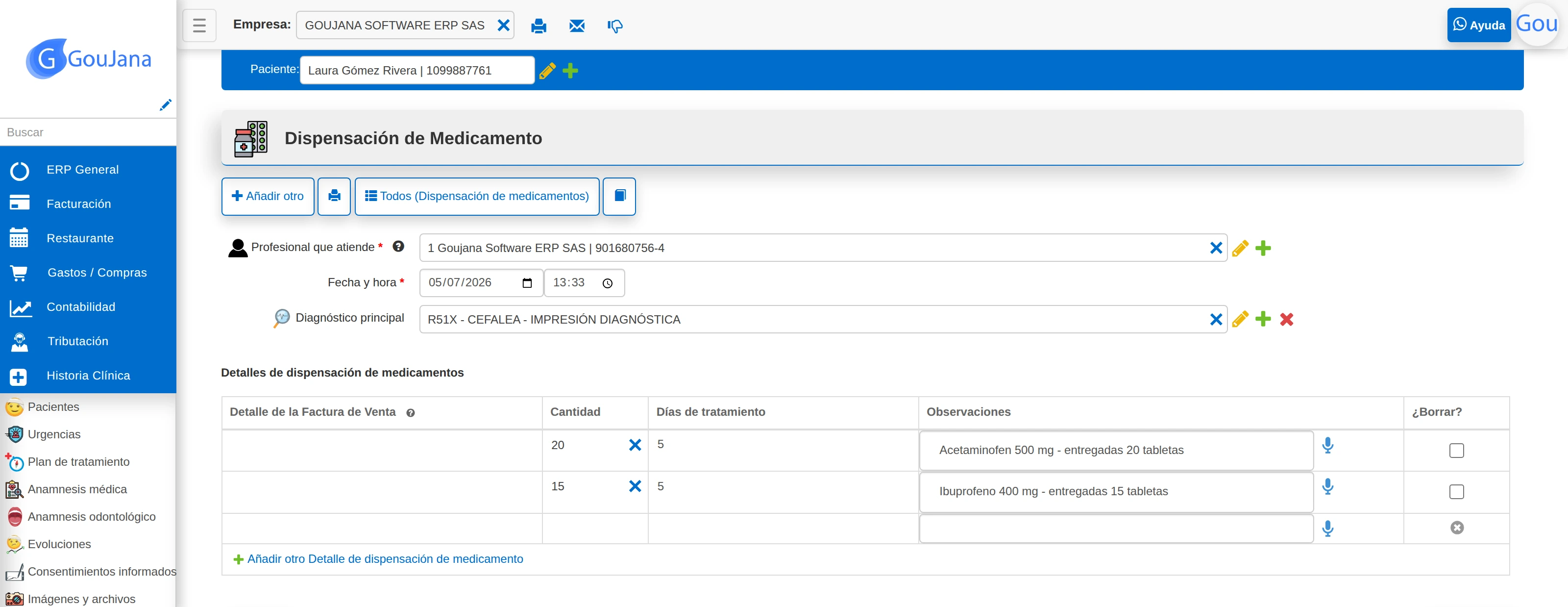Check Borrar box for Acetaminofen row
This screenshot has height=607, width=1568.
(x=1456, y=451)
